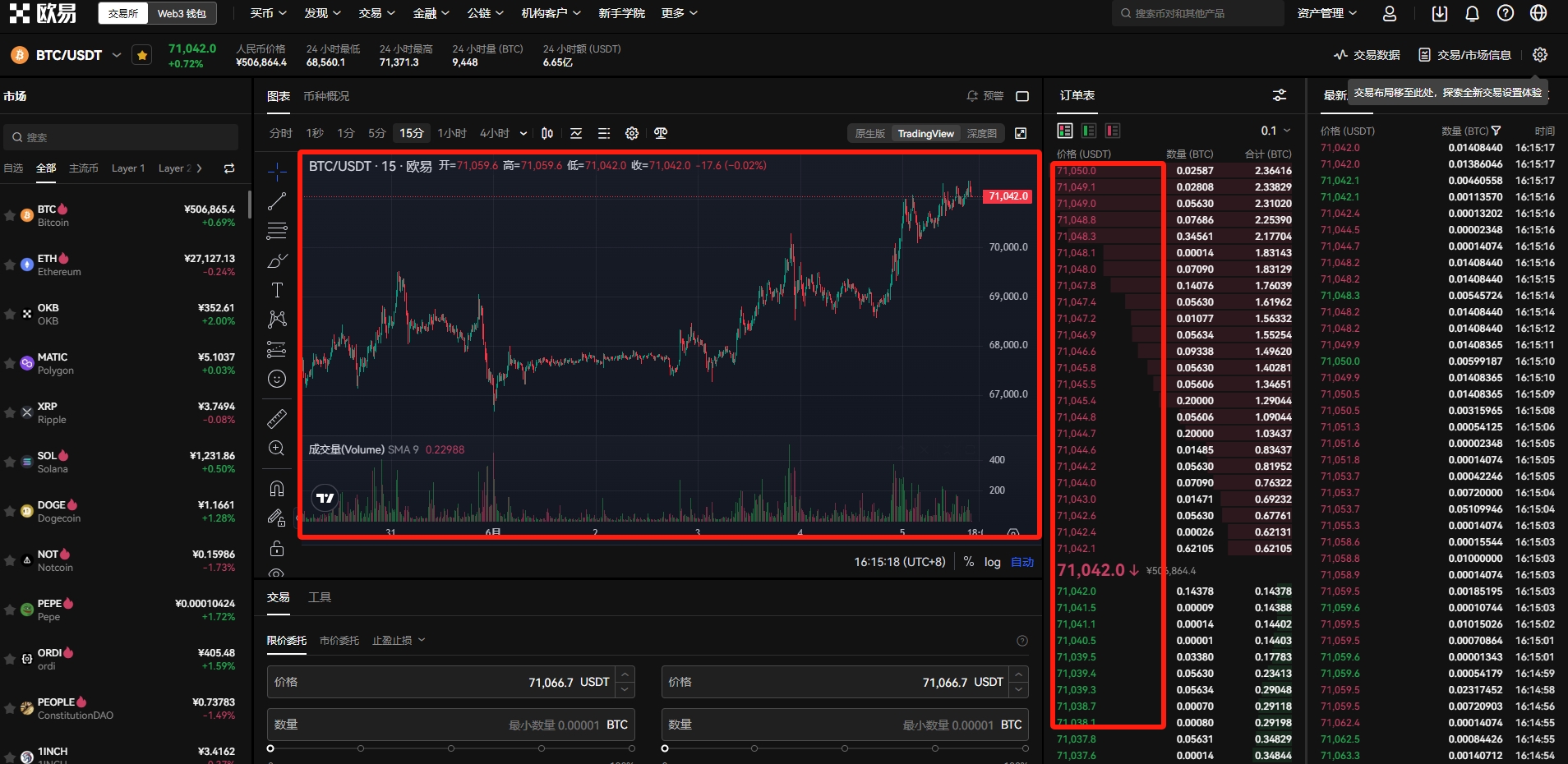1568x764 pixels.
Task: Select the text annotation tool
Action: coord(277,290)
